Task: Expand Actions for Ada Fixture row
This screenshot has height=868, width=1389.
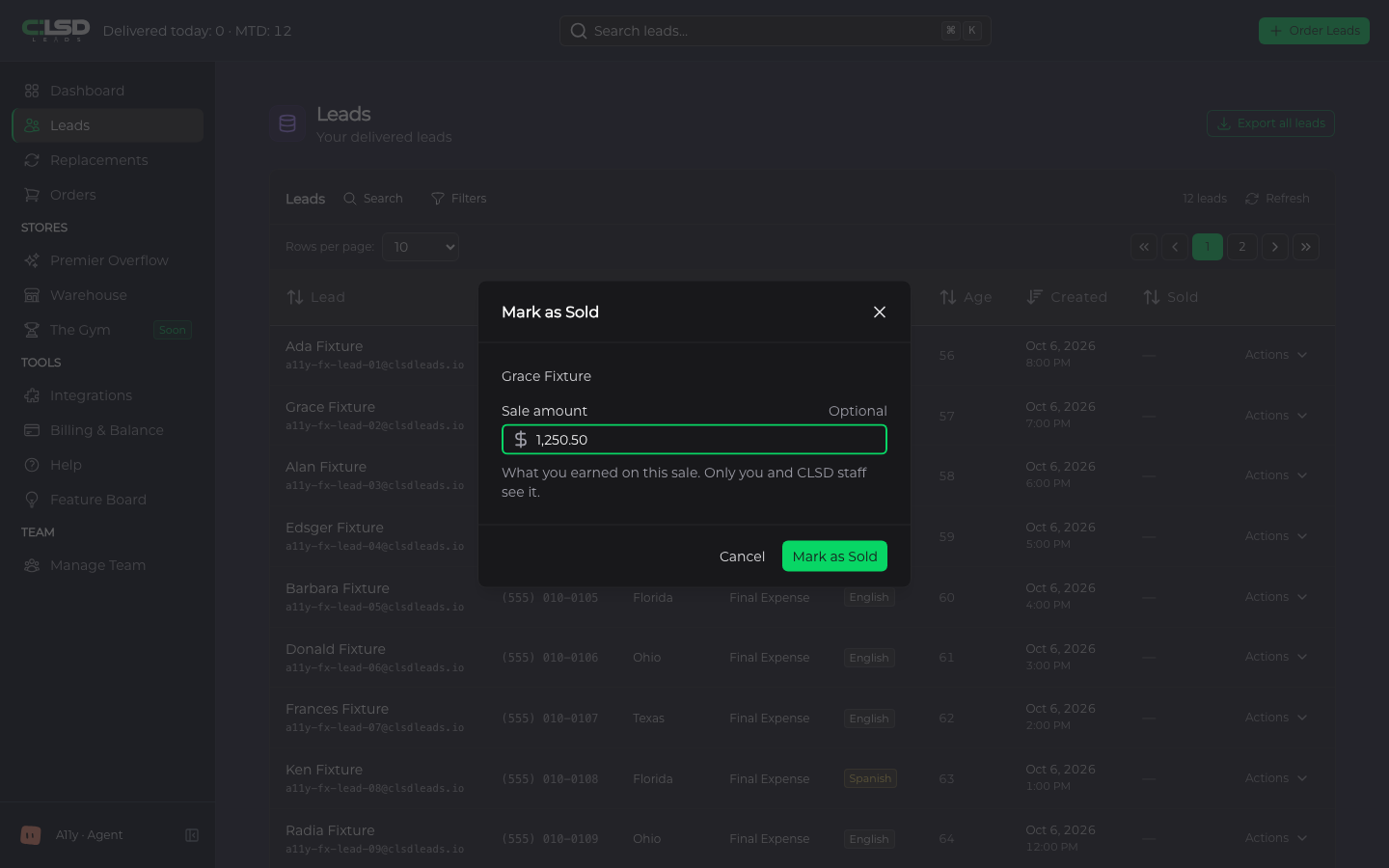Action: click(1276, 355)
